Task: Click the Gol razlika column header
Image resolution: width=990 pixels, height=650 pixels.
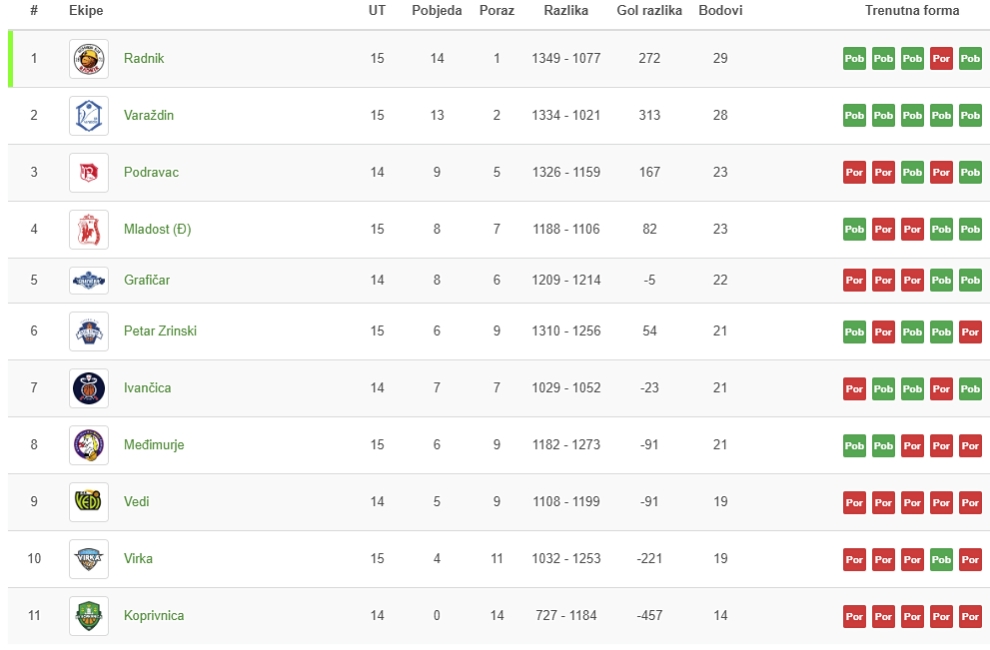Action: [649, 11]
